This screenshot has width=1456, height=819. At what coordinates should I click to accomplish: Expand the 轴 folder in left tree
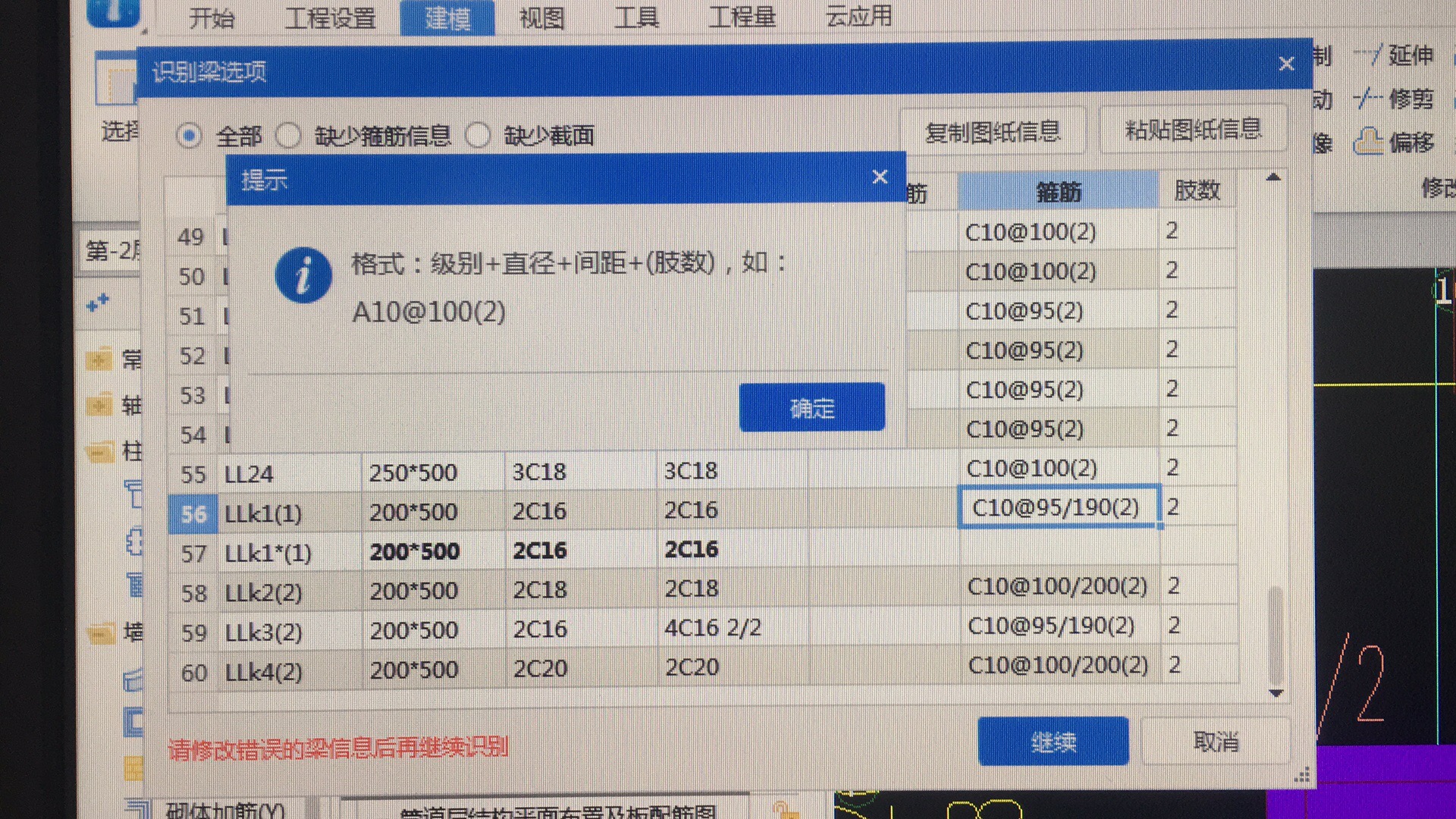point(99,405)
